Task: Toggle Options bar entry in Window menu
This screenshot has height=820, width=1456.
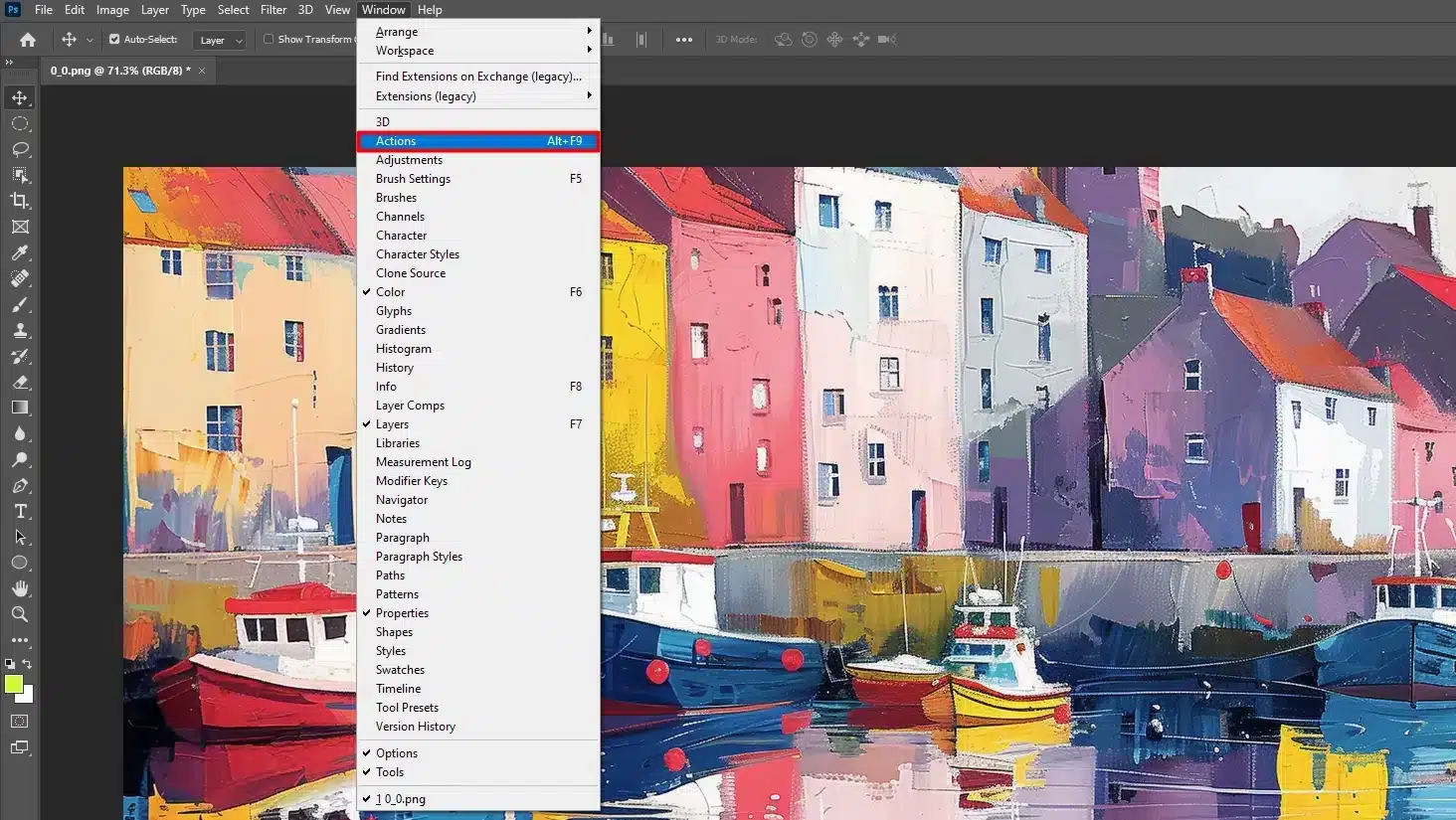Action: pos(478,753)
